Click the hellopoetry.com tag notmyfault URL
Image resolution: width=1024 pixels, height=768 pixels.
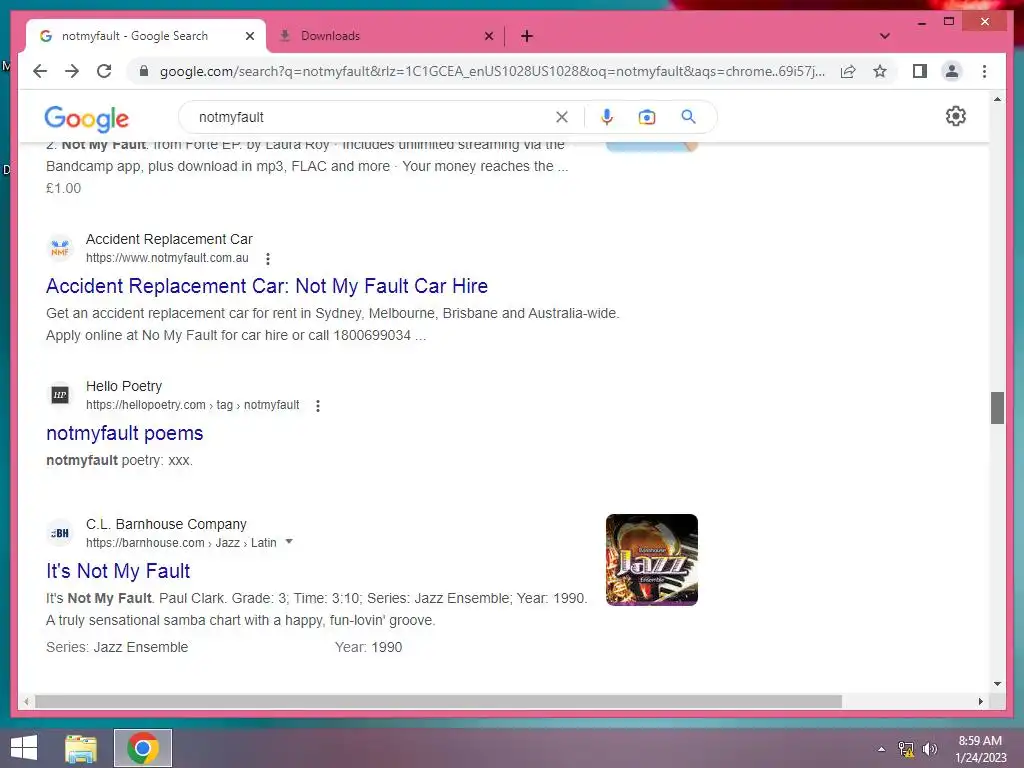[x=193, y=405]
